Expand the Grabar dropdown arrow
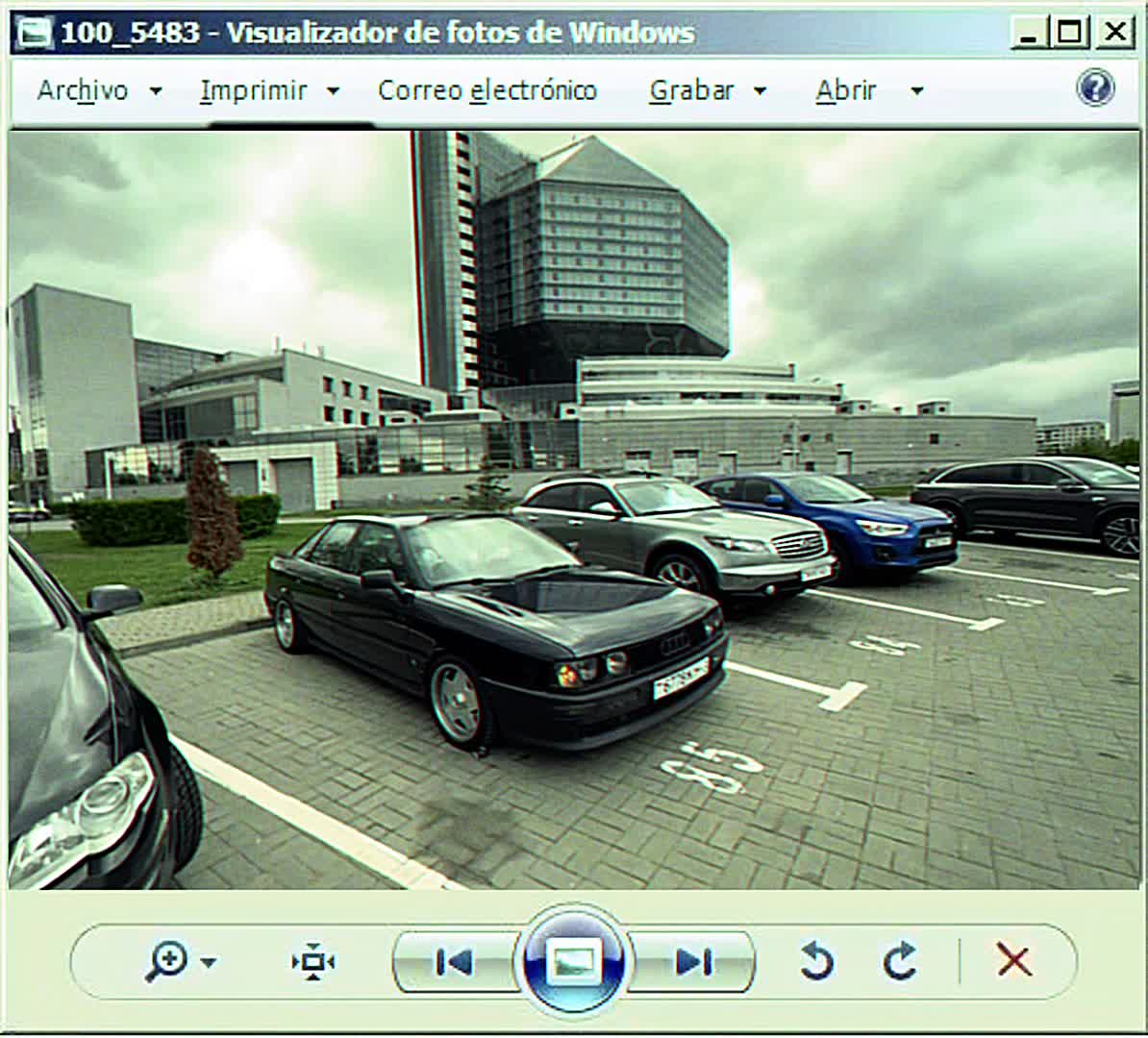This screenshot has height=1038, width=1148. pos(760,91)
